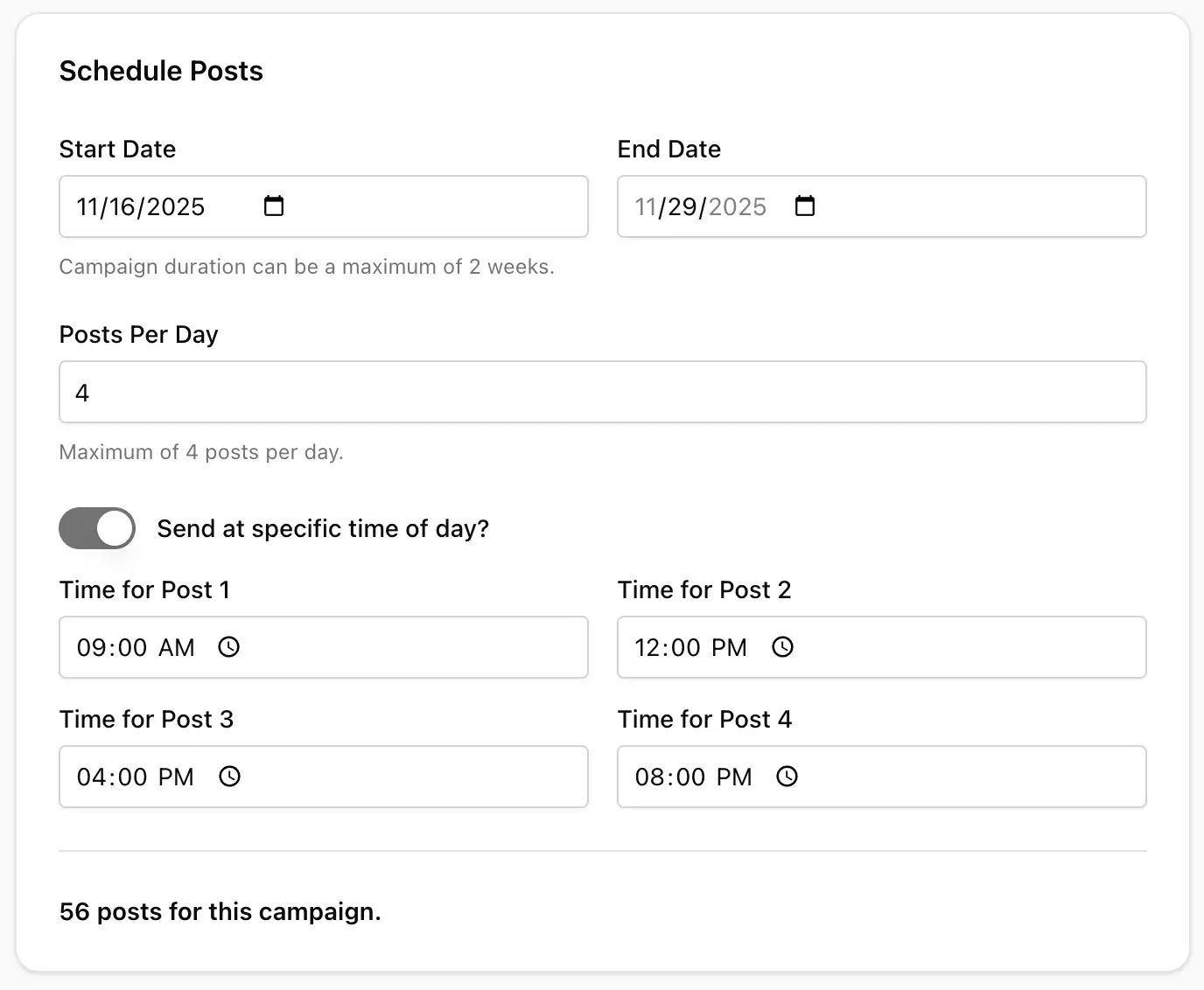Click the Schedule Posts heading
Image resolution: width=1204 pixels, height=990 pixels.
tap(161, 71)
